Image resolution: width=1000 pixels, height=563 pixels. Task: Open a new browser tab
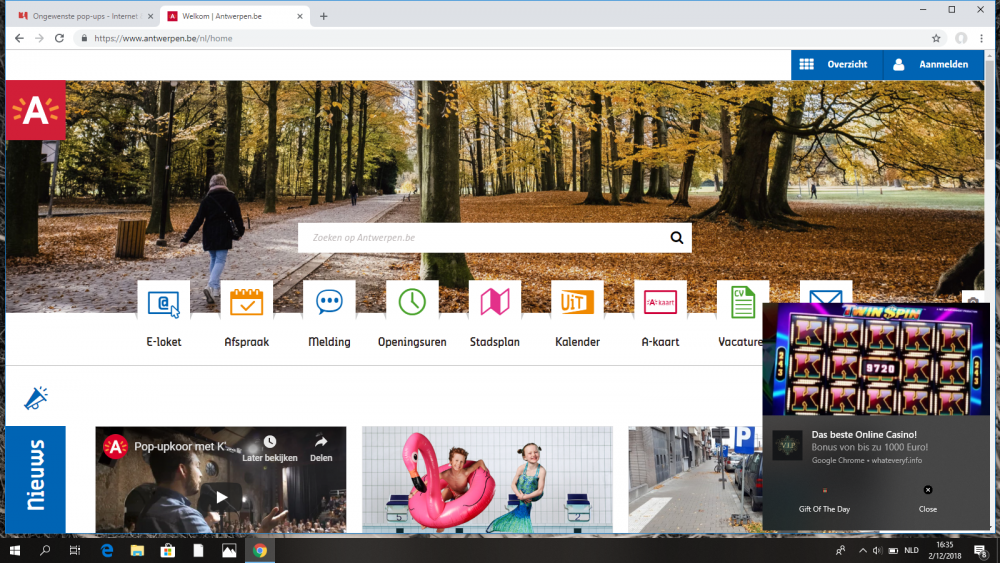pos(323,16)
